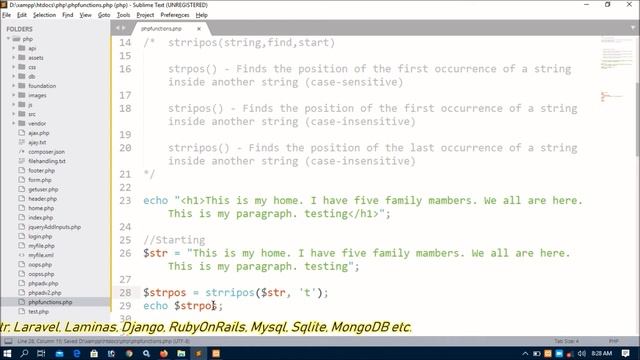Expand the css folder
The image size is (640, 360).
tap(13, 67)
